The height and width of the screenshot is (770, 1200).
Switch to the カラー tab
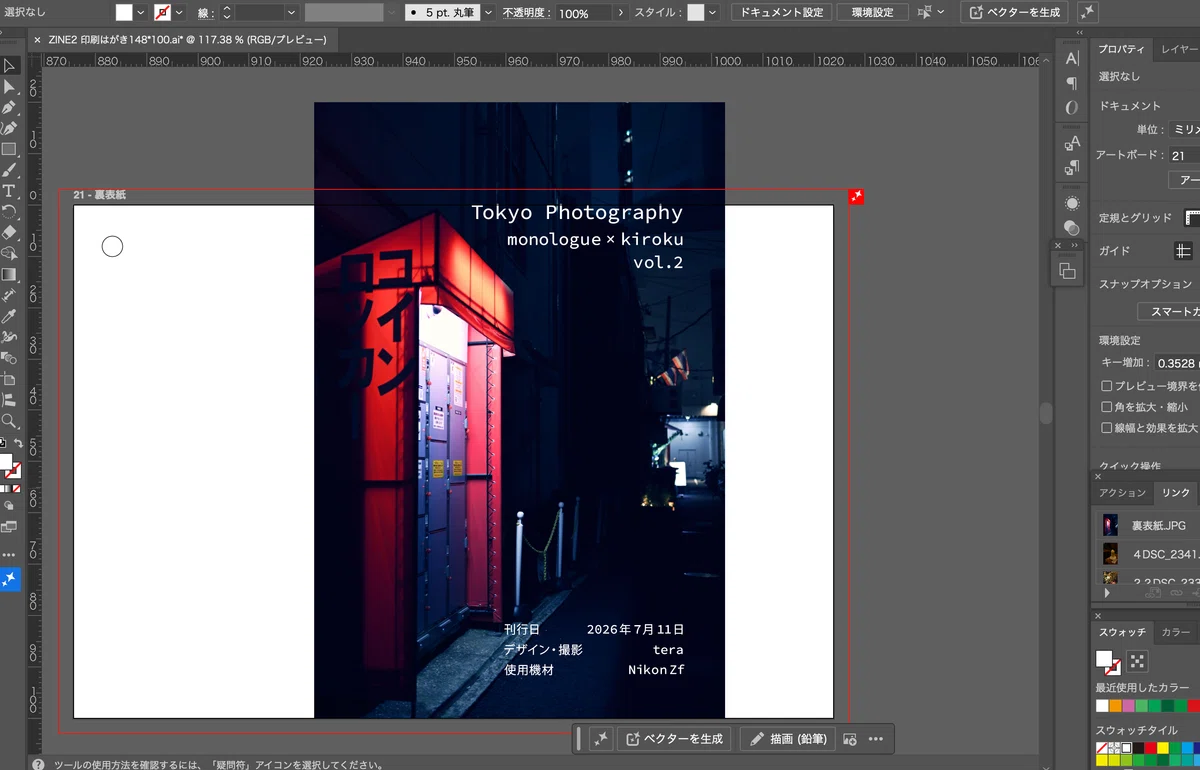(1175, 633)
